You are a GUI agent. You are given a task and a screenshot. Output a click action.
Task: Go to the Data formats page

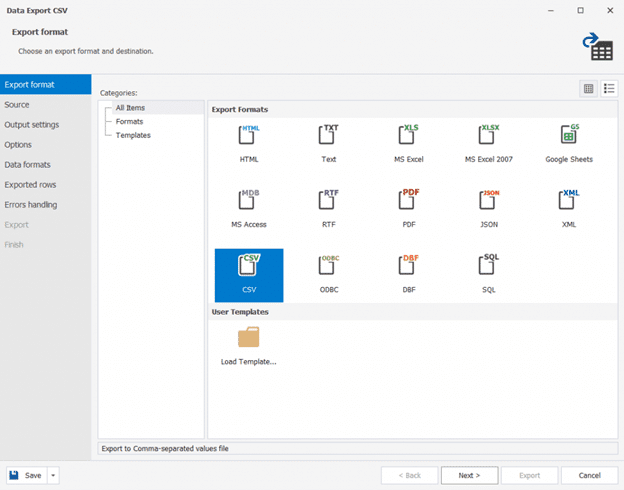coord(28,165)
